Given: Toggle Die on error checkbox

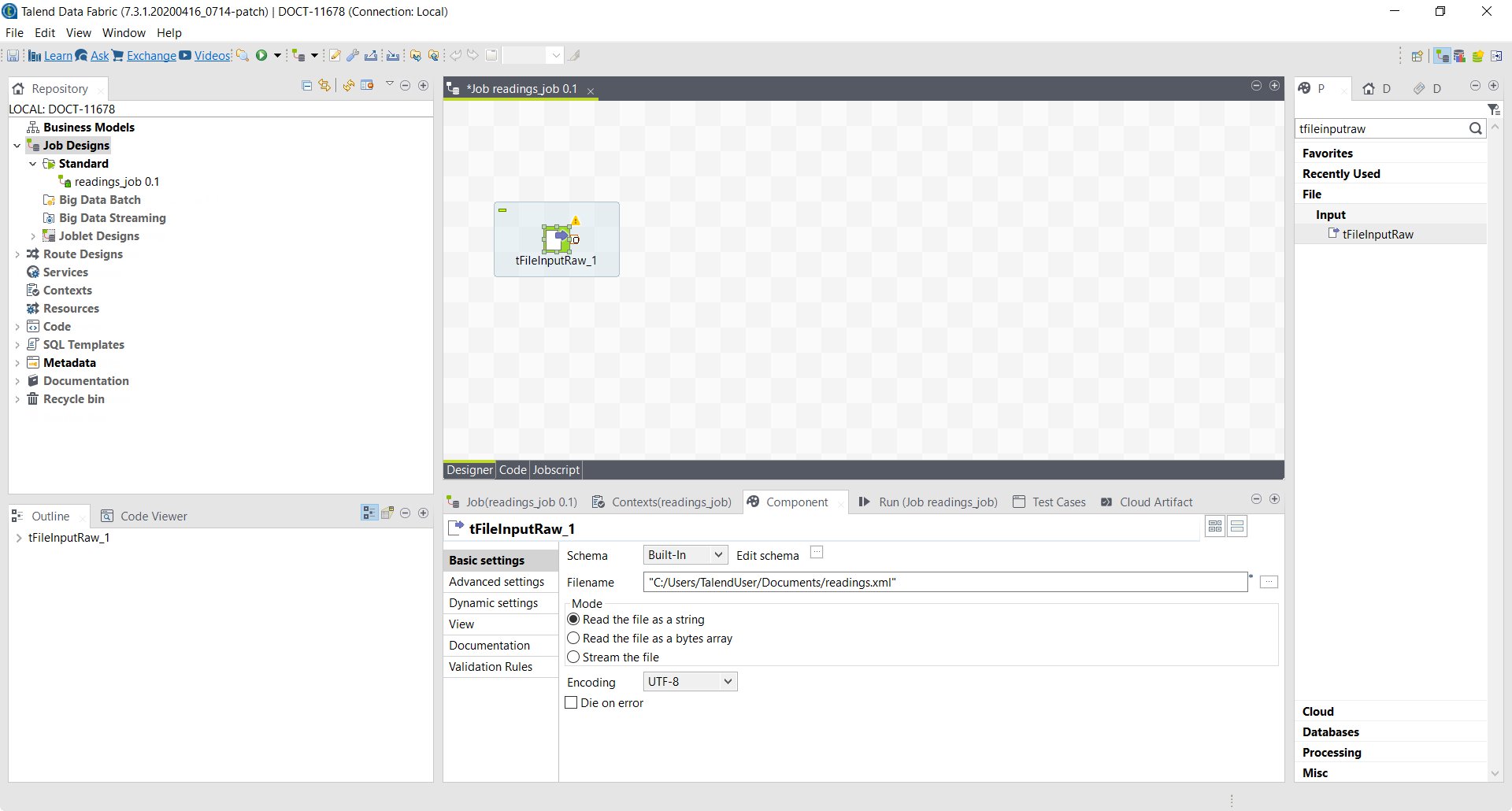Looking at the screenshot, I should point(572,703).
